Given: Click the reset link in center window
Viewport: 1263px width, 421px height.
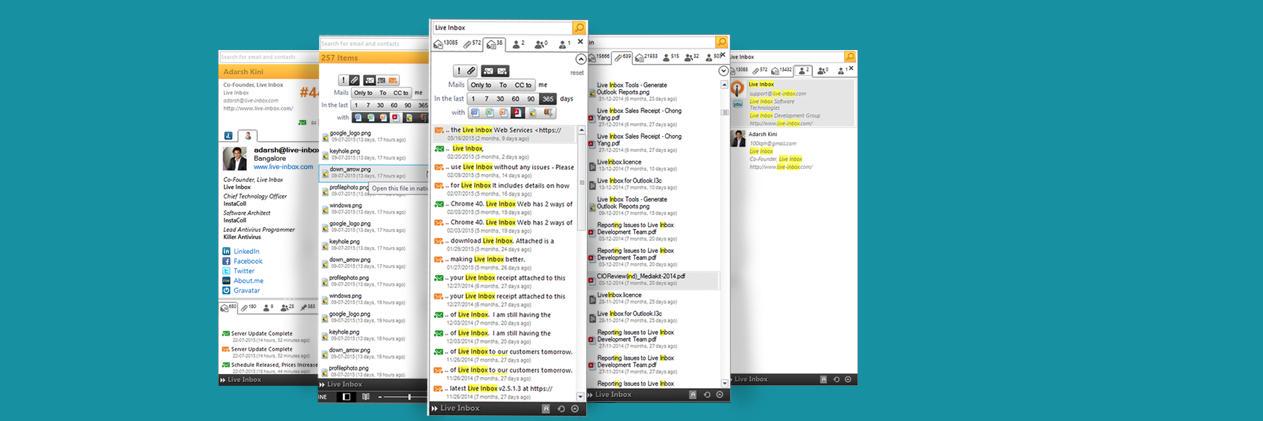Looking at the screenshot, I should click(577, 73).
